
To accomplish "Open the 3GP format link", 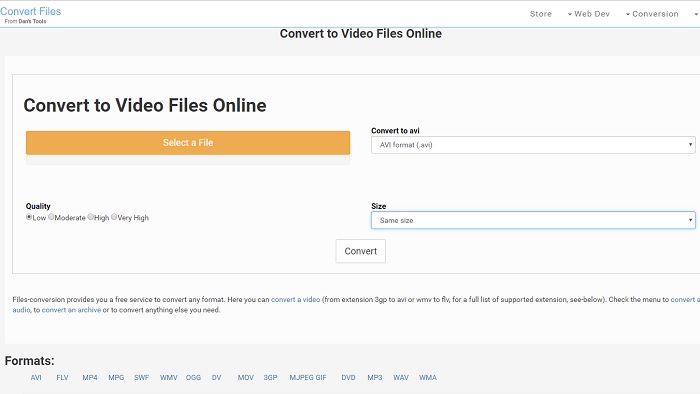I will tap(271, 377).
